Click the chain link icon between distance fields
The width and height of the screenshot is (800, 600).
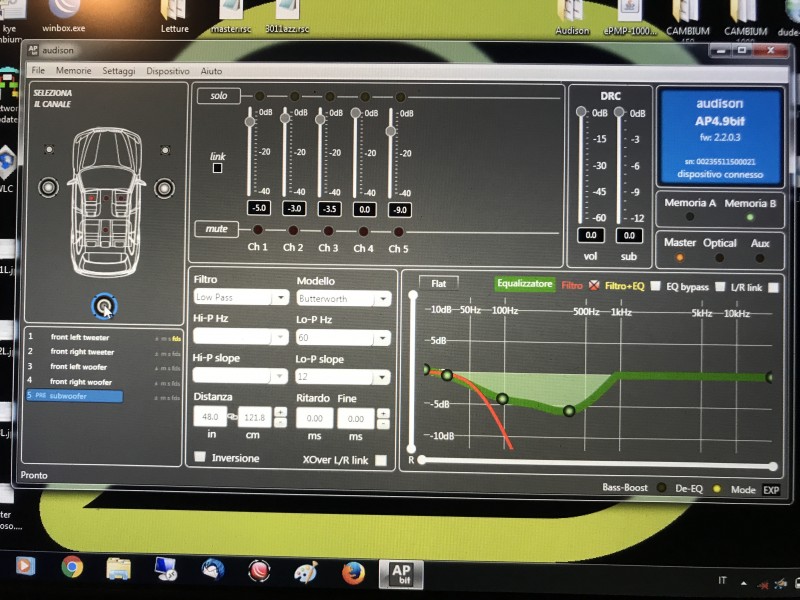coord(232,417)
